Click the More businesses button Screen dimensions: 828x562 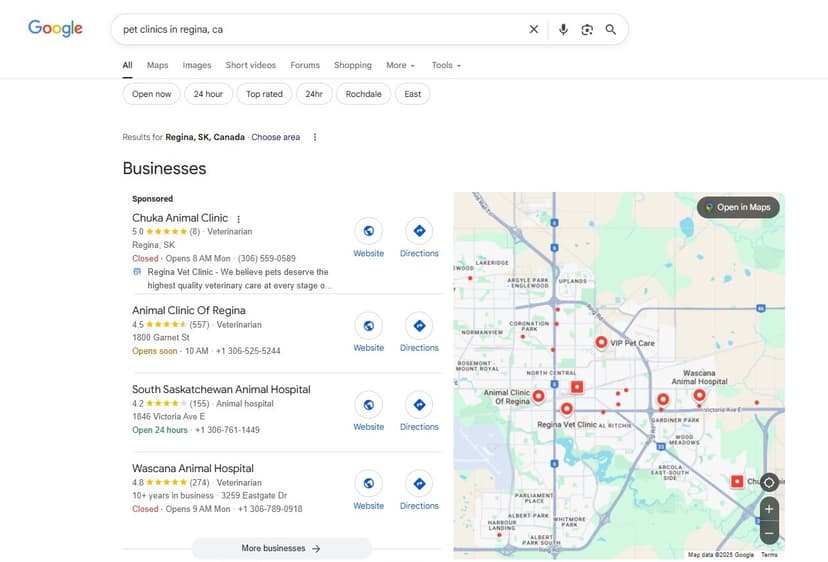(281, 548)
